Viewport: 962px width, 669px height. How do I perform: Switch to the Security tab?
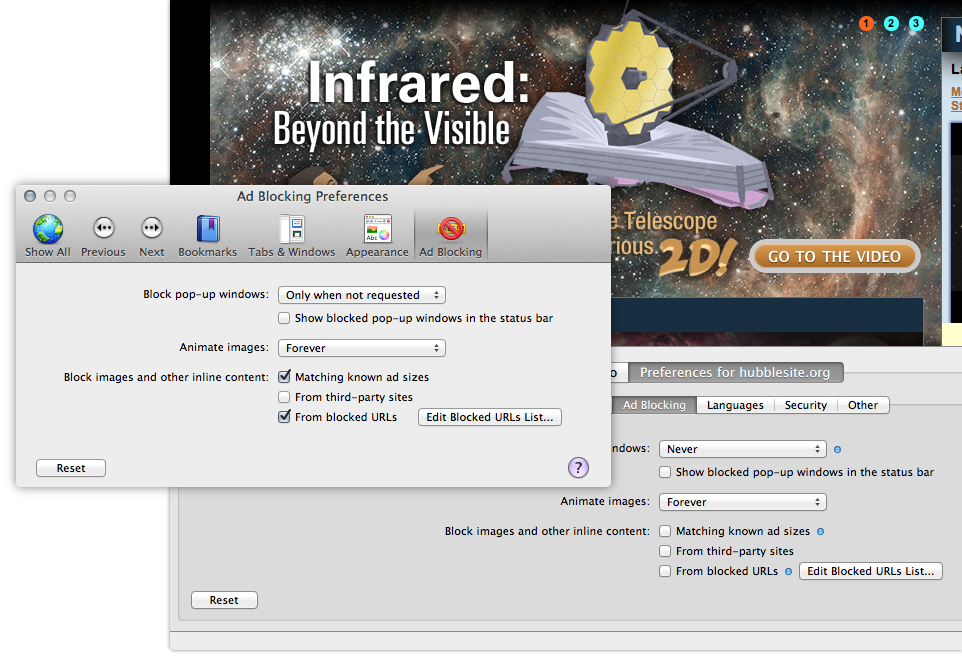click(805, 405)
